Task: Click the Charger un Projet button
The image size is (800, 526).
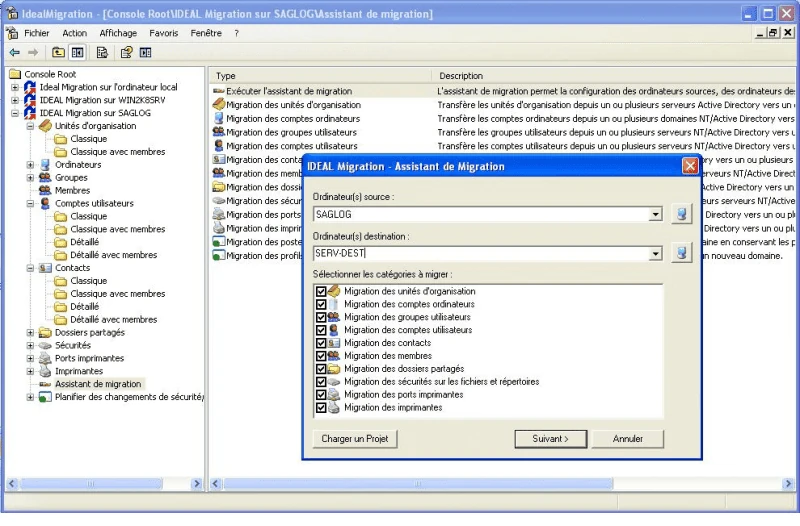Action: pyautogui.click(x=355, y=439)
